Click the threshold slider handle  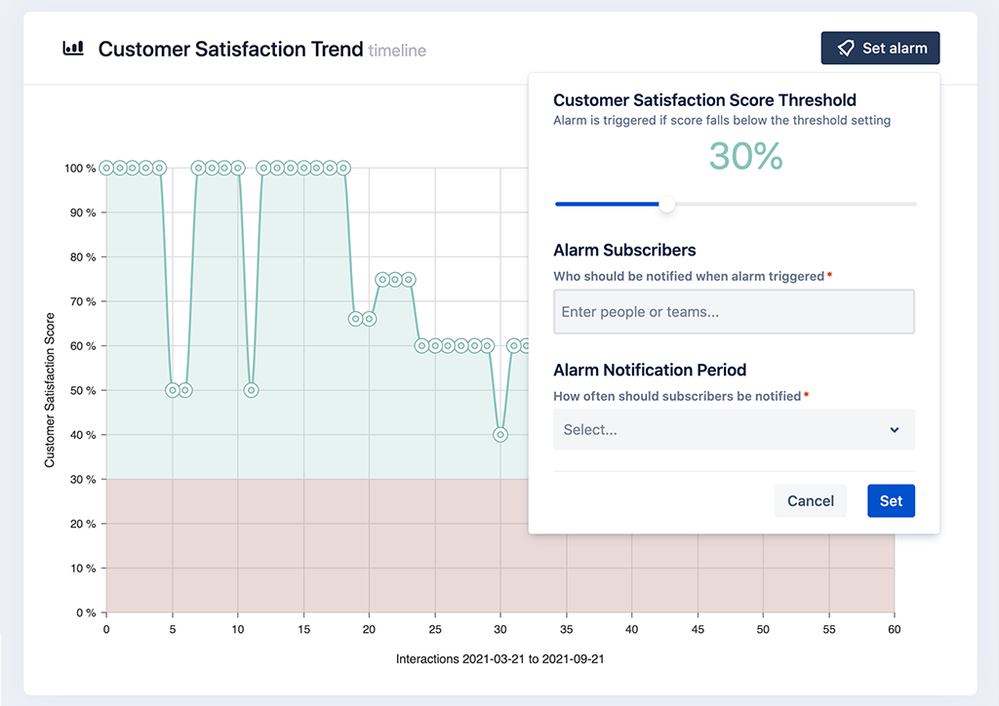coord(666,204)
